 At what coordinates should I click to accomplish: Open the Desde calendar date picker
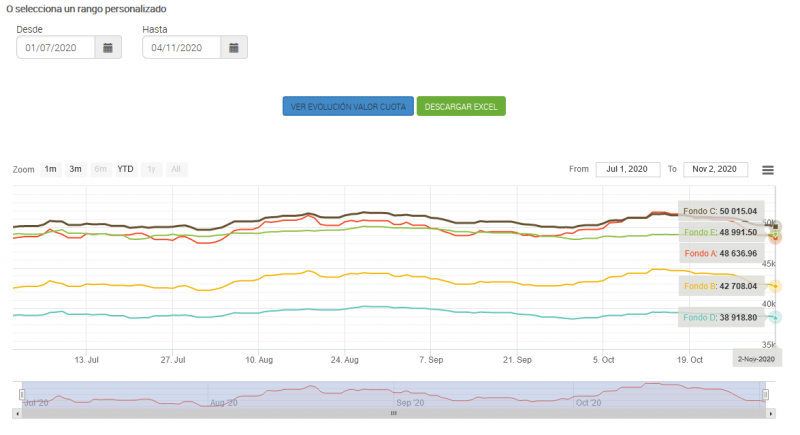[108, 47]
